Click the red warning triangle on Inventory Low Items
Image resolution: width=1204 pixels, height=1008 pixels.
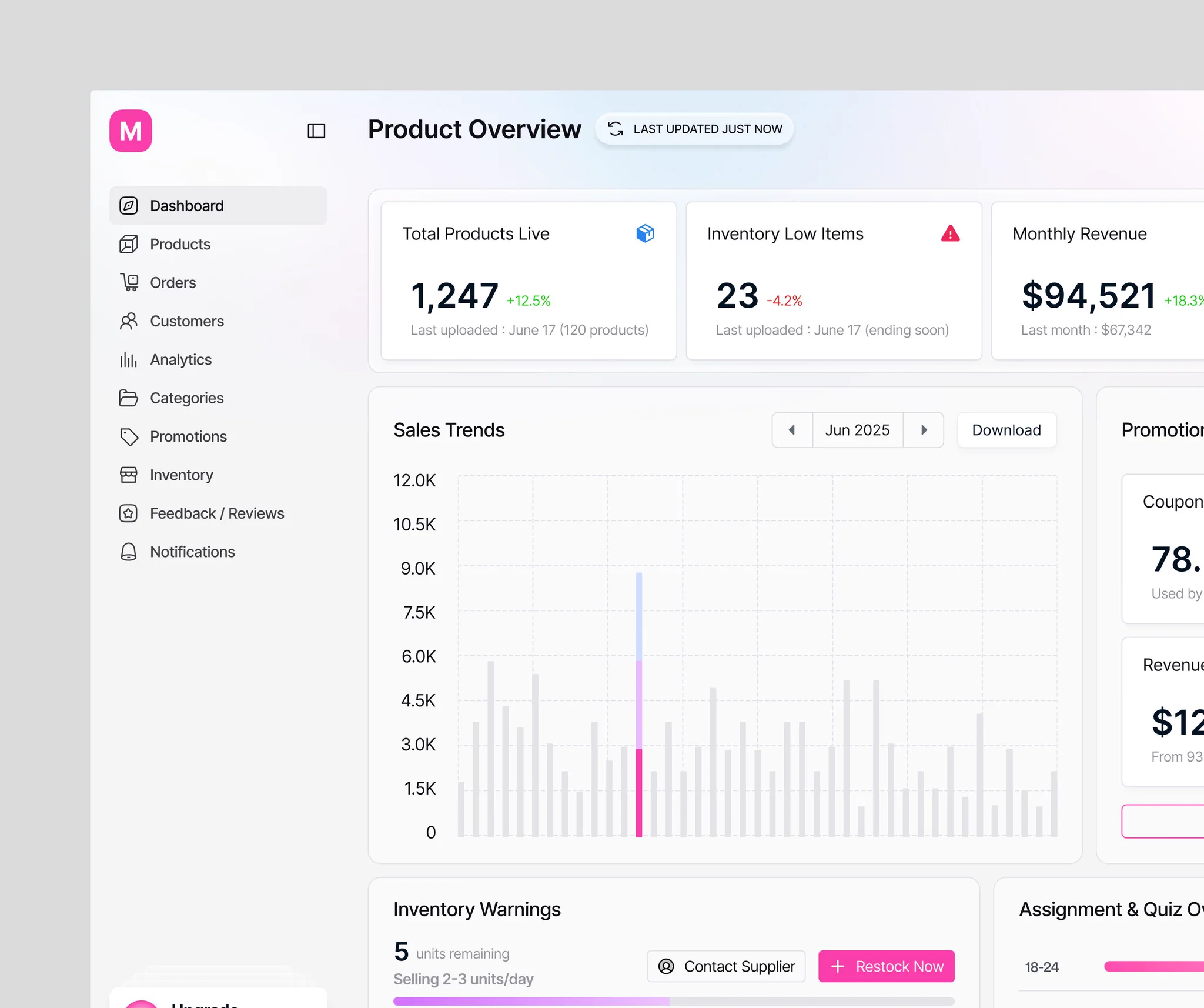click(950, 233)
